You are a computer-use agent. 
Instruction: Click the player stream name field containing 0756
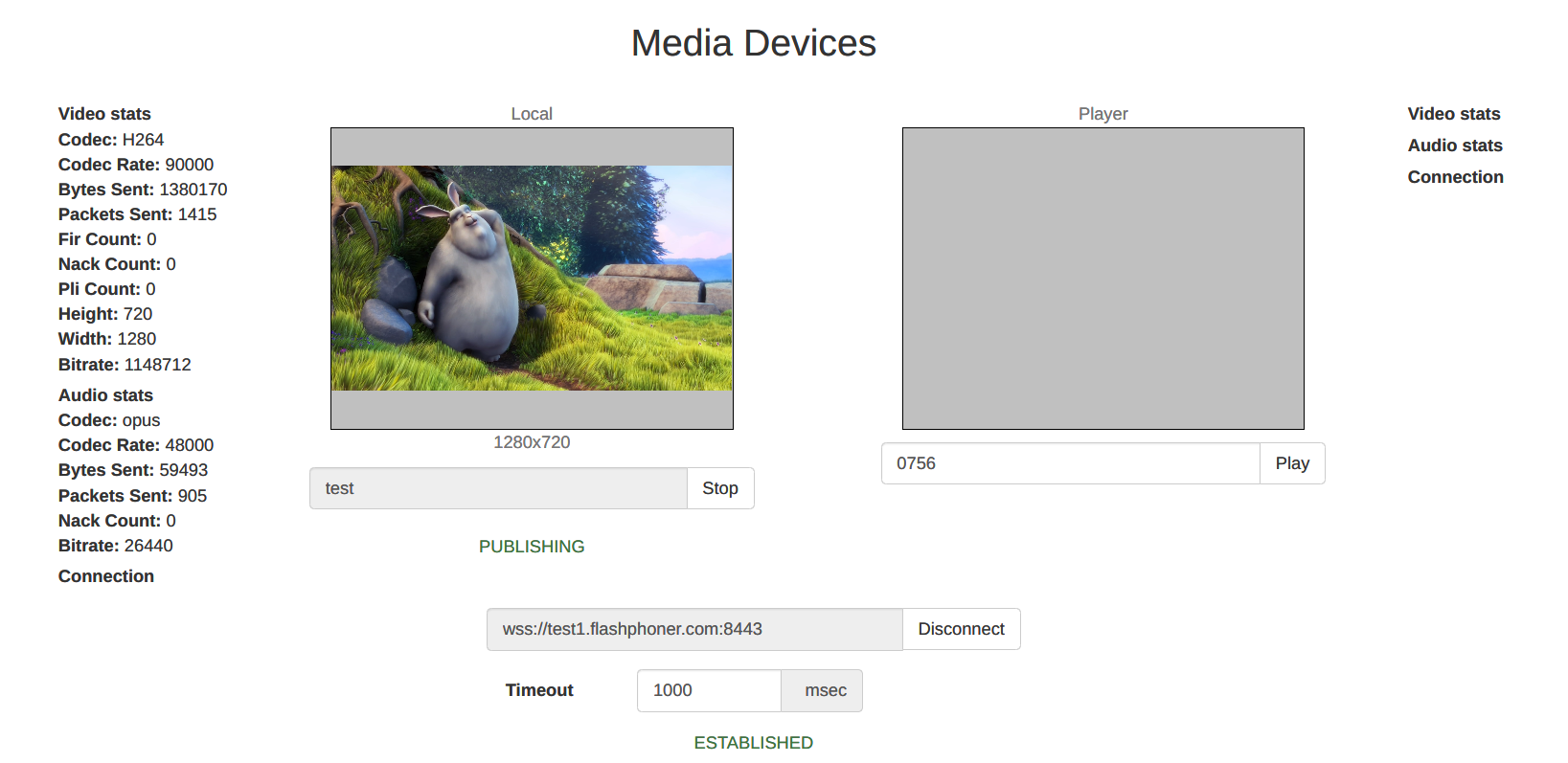(1069, 463)
